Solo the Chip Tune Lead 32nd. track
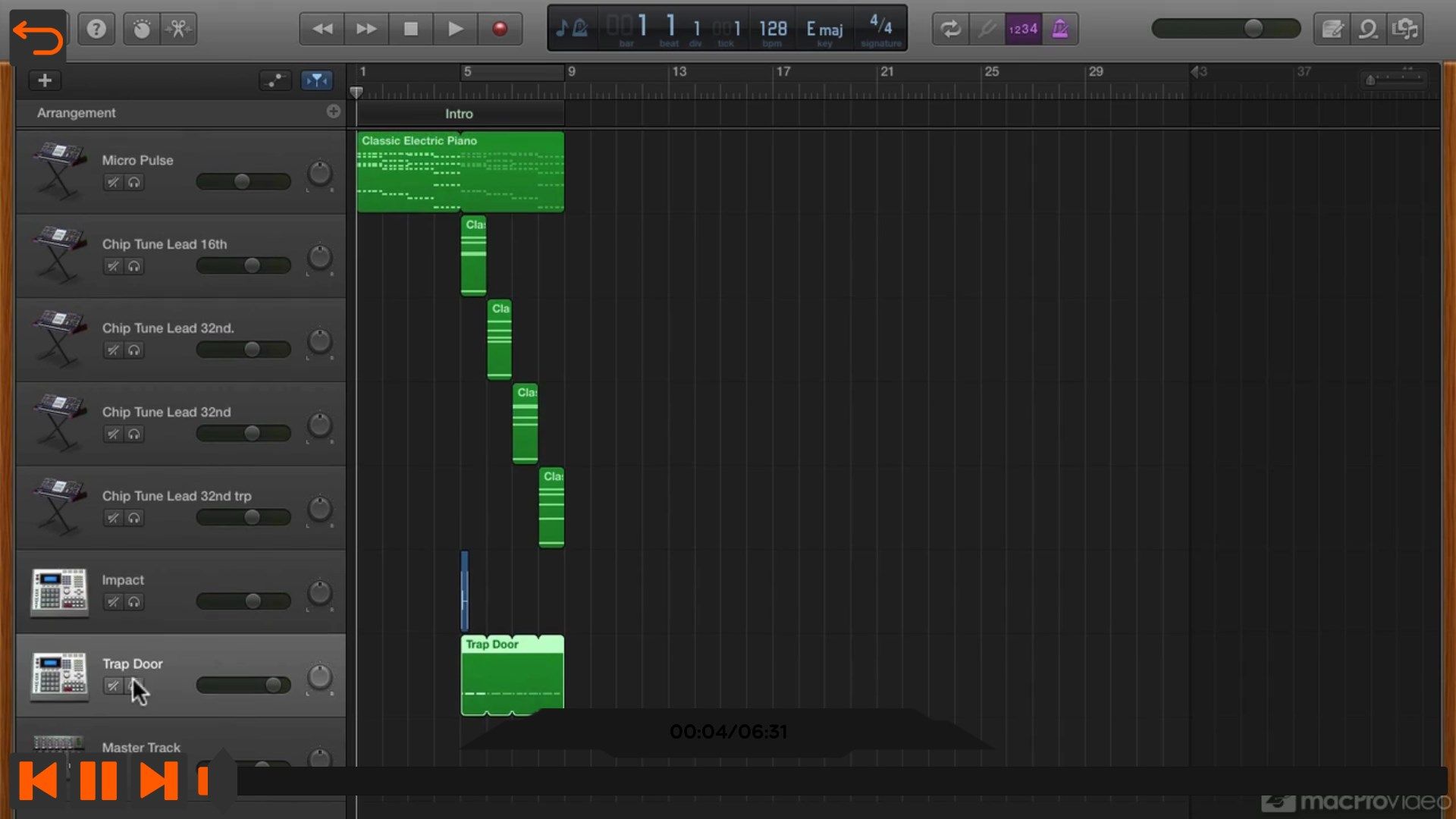This screenshot has height=819, width=1456. coord(134,350)
